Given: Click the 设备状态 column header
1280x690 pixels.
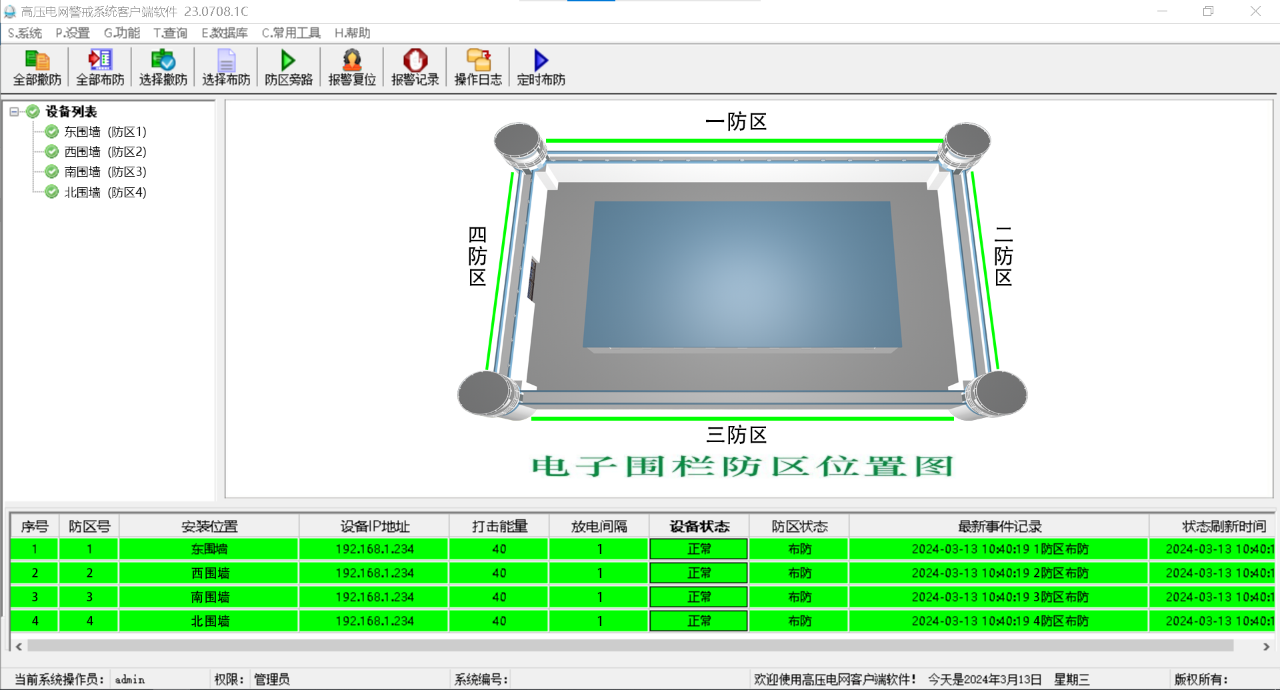Looking at the screenshot, I should (699, 526).
